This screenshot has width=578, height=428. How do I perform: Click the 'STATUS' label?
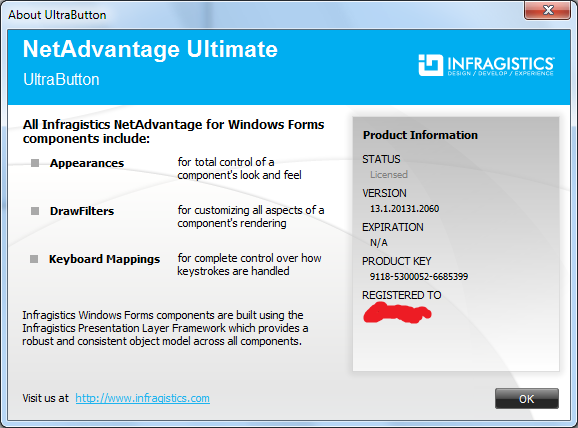[x=381, y=159]
